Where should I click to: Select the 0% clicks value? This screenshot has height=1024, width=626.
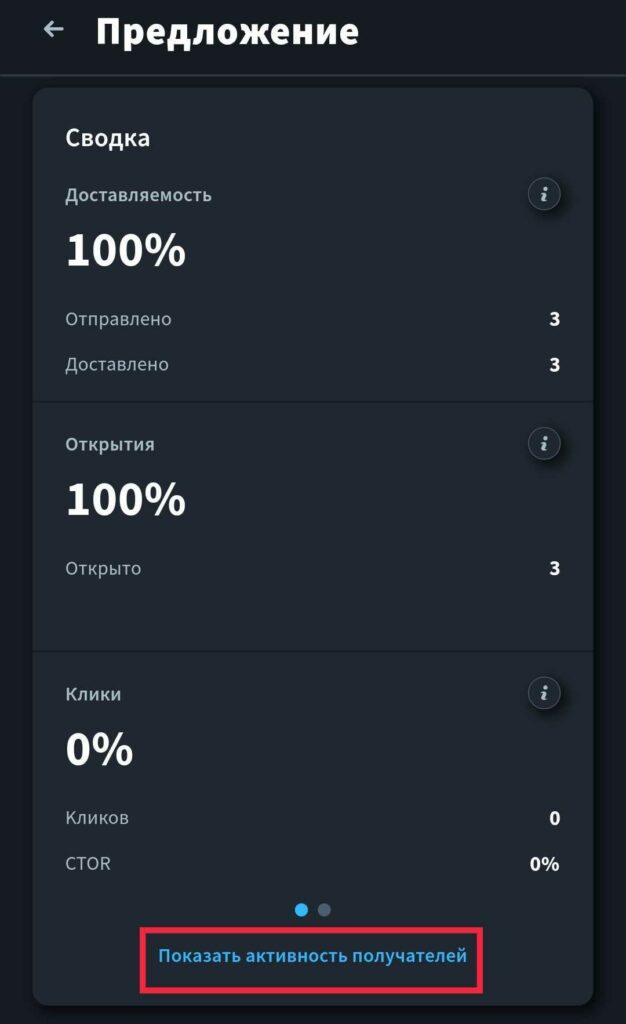tap(99, 749)
